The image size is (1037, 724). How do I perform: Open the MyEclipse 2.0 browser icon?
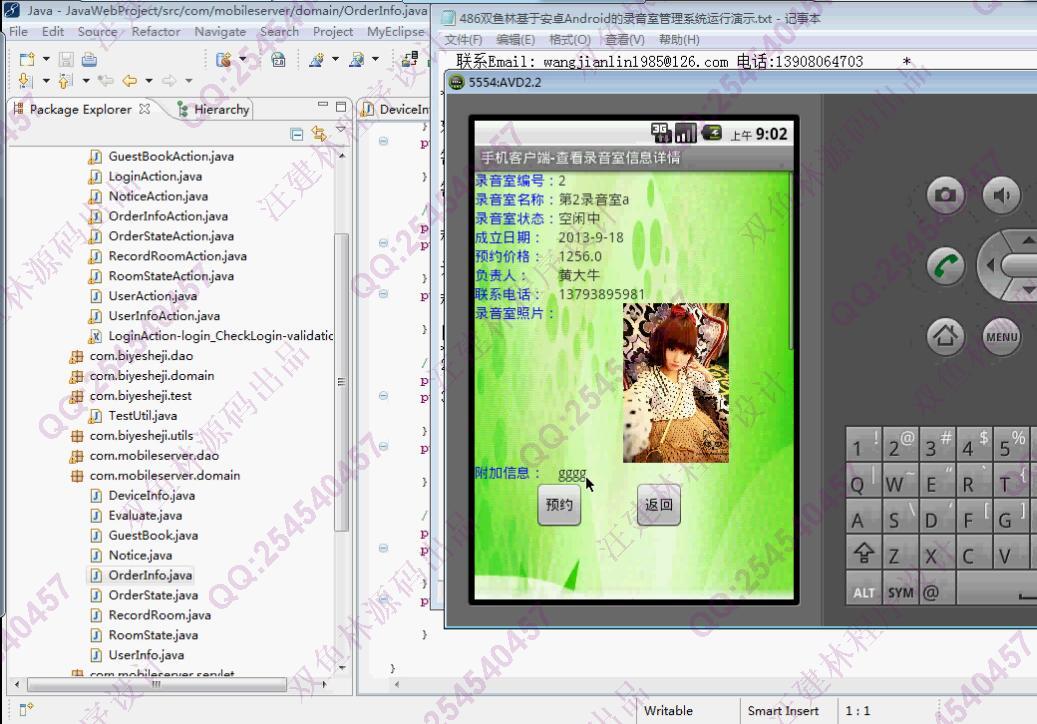click(278, 60)
